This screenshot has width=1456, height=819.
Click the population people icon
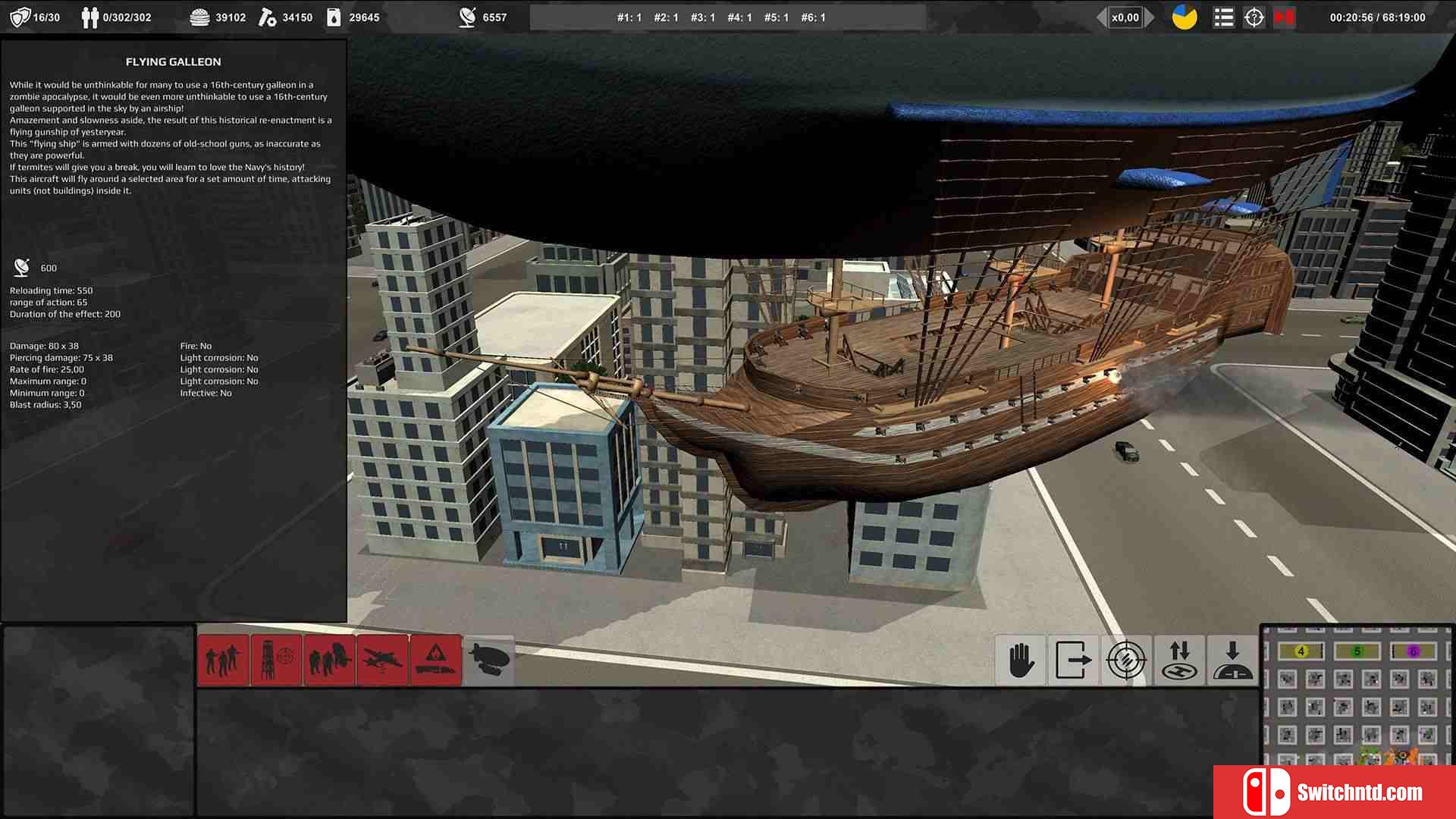coord(89,17)
